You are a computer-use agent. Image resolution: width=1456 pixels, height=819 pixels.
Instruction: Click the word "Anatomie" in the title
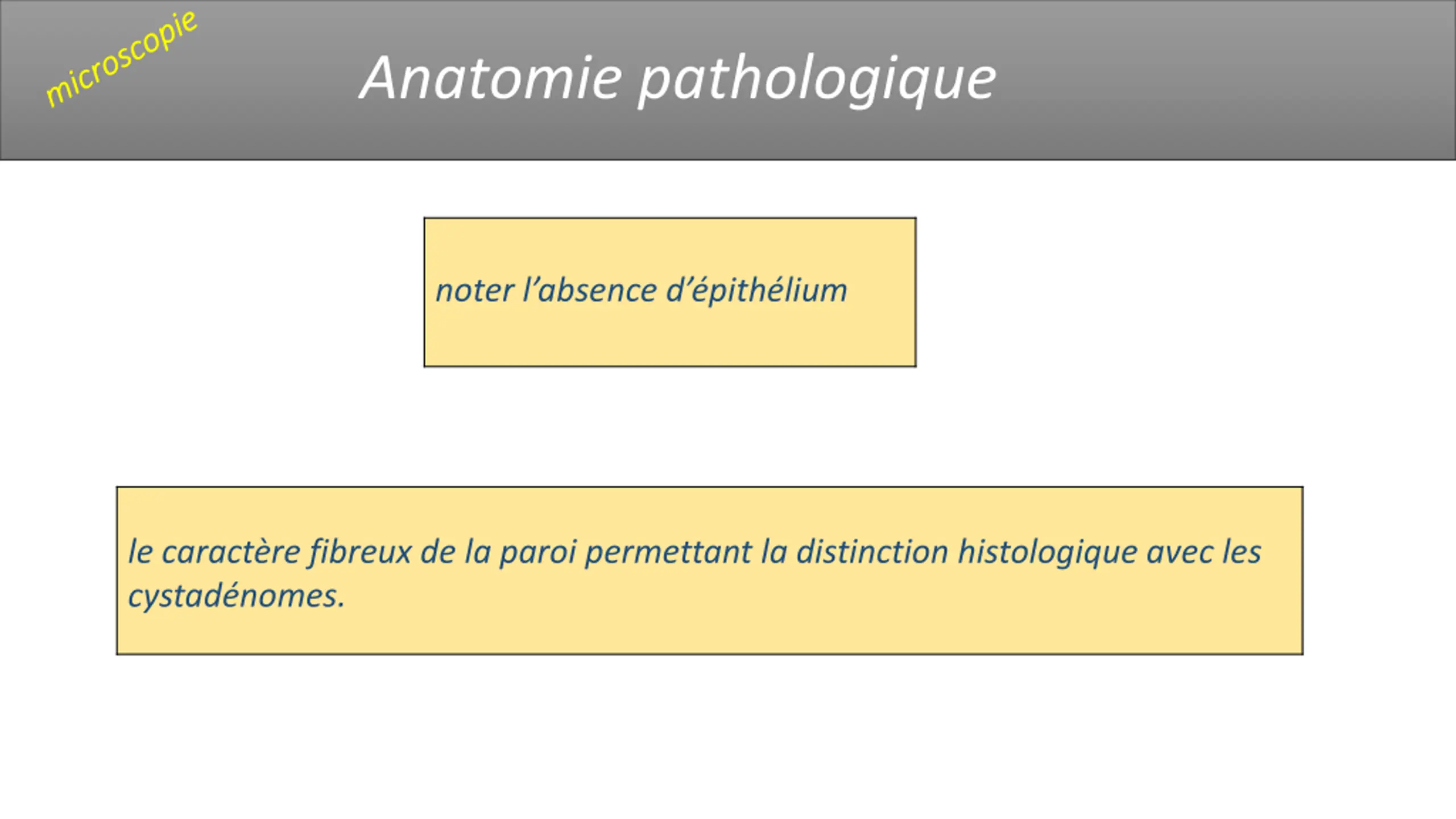pos(492,78)
